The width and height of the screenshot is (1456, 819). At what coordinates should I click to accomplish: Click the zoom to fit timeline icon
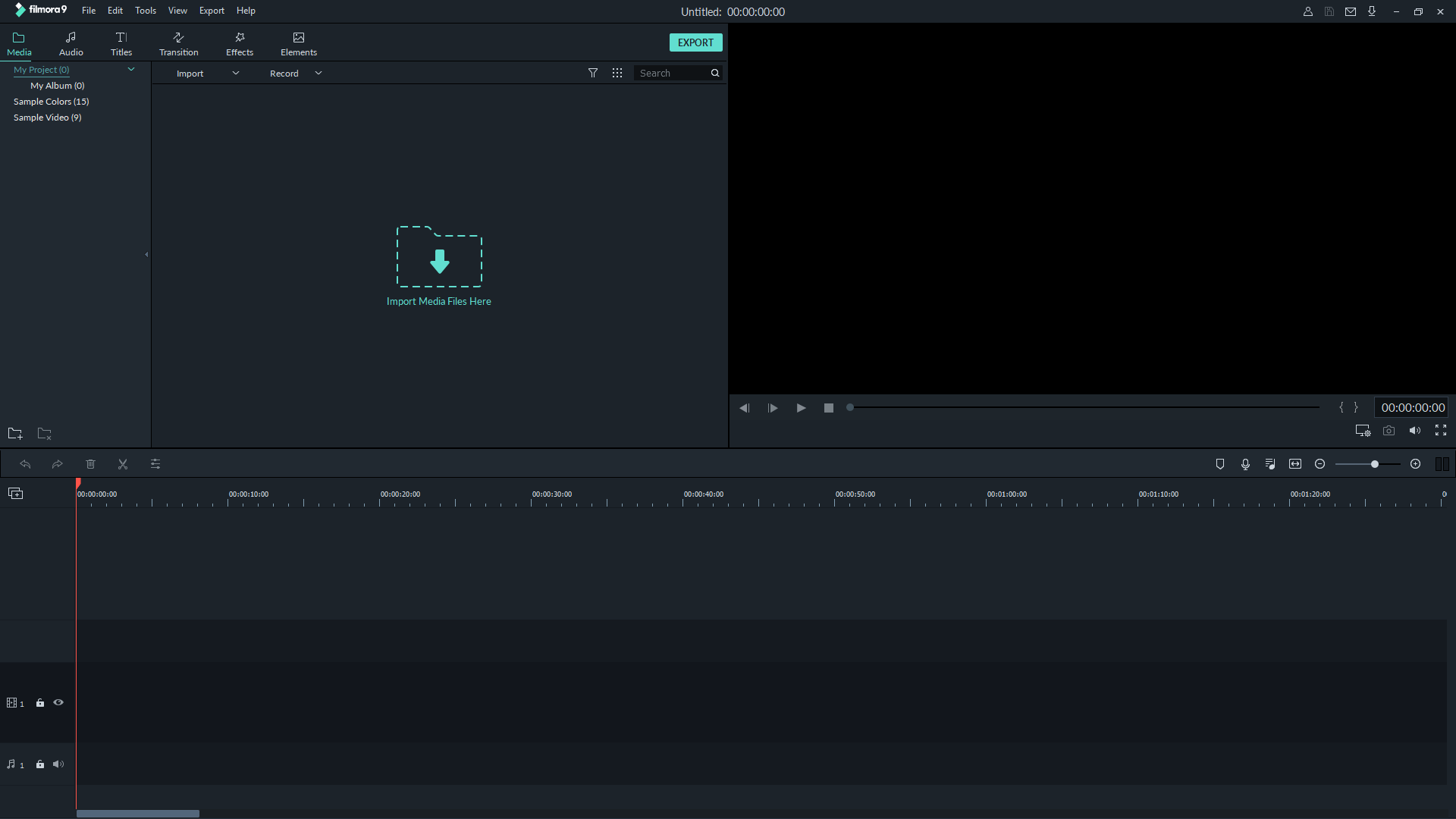point(1295,464)
